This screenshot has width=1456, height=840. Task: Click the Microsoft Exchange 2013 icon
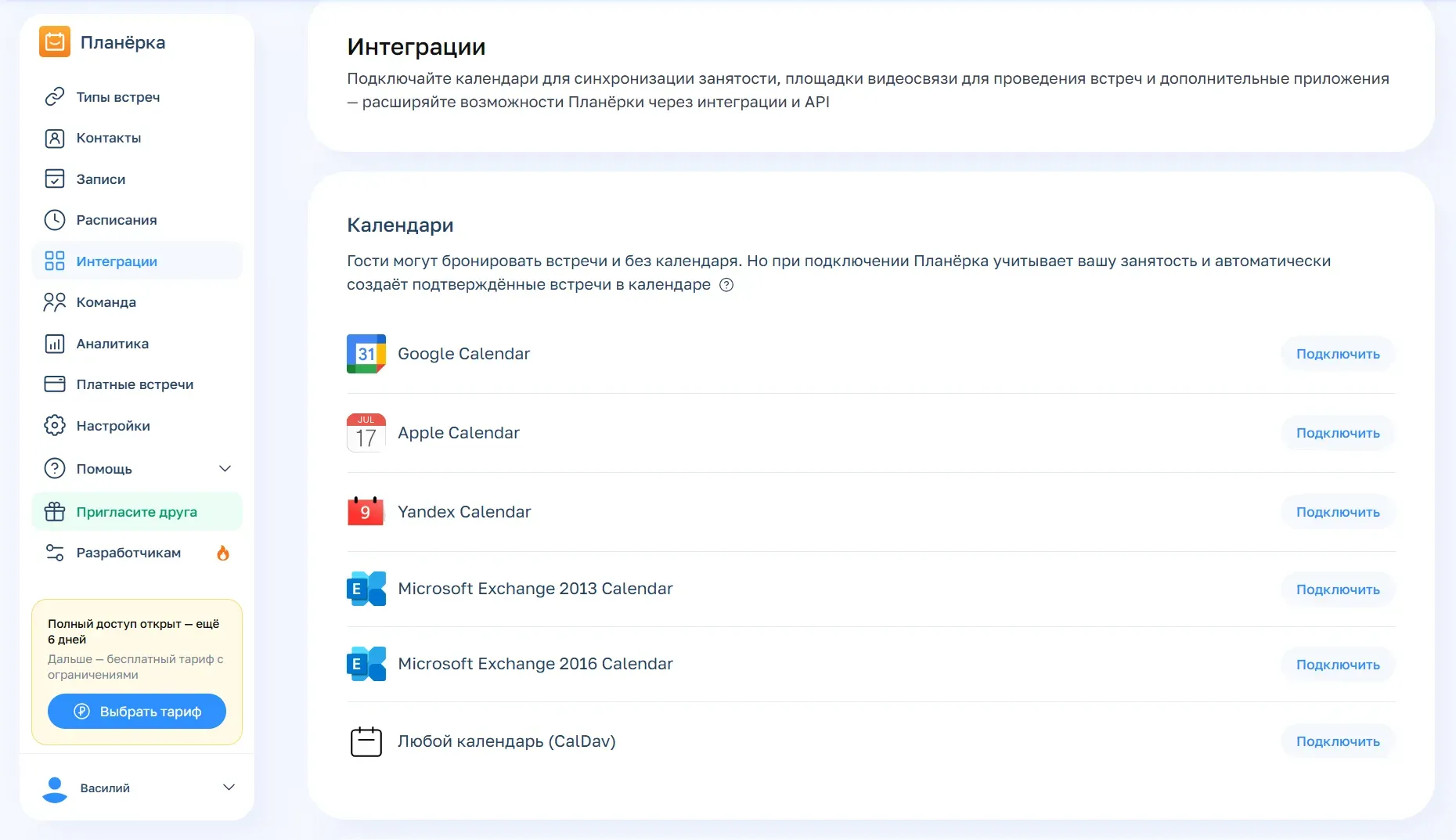[366, 589]
